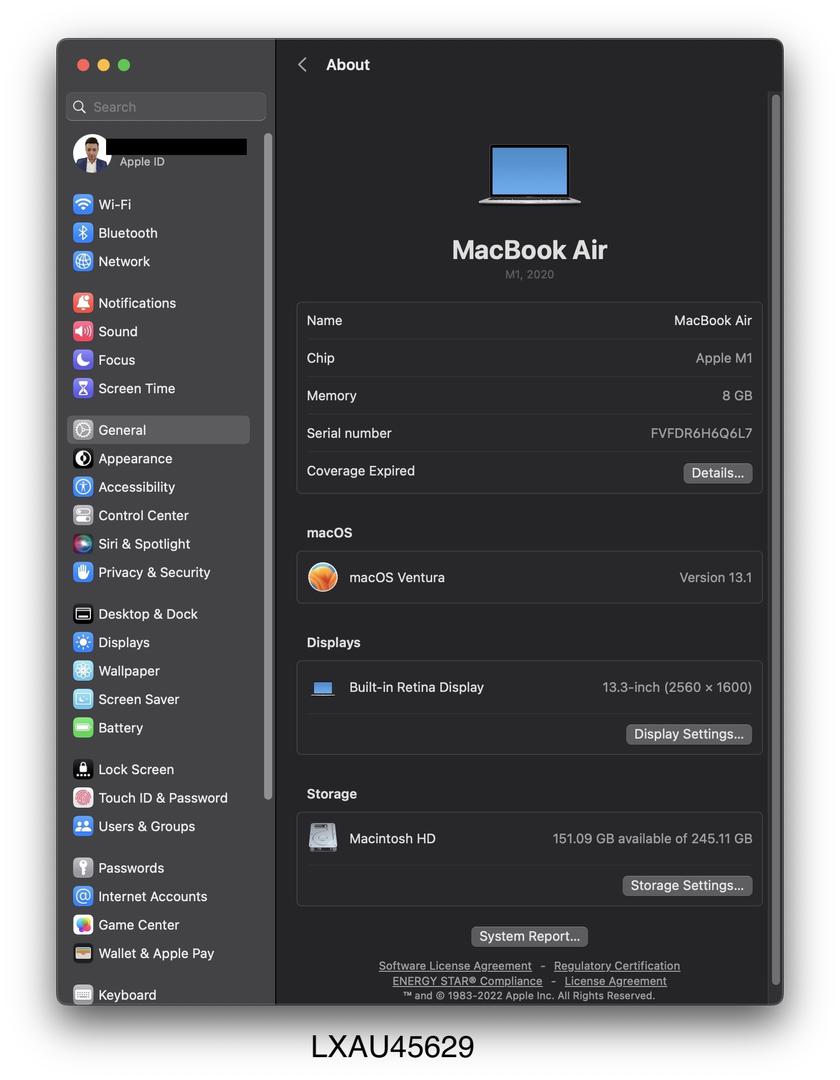Click the name value MacBook Air
This screenshot has height=1080, width=840.
[x=713, y=320]
